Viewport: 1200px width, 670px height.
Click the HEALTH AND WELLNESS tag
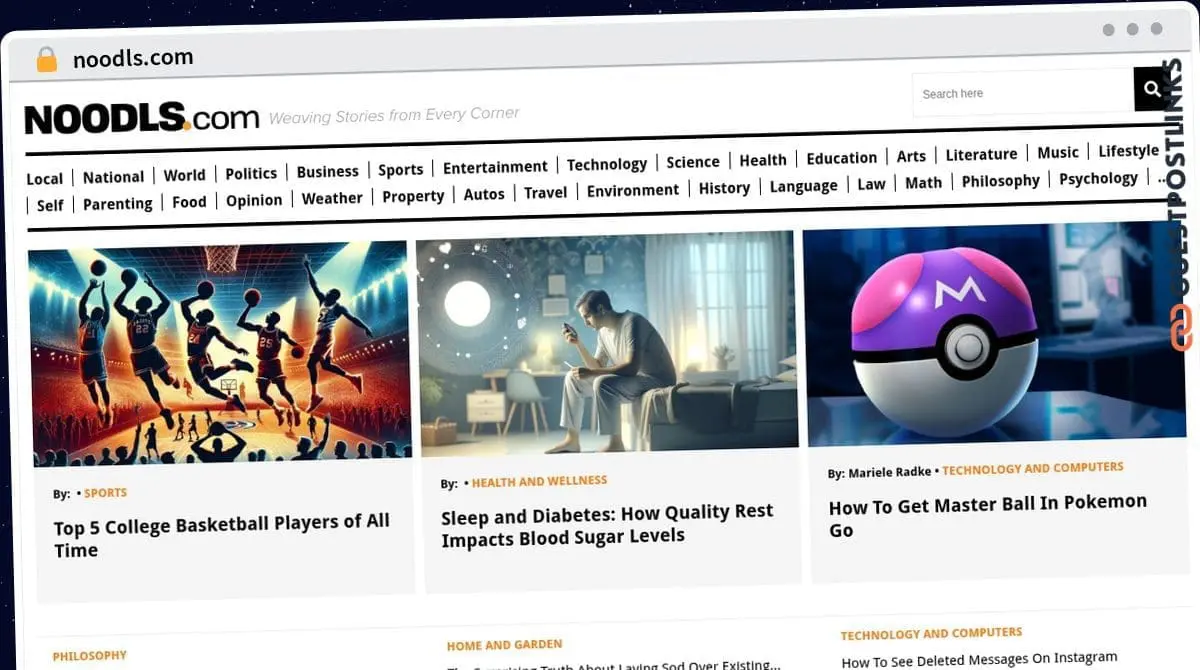coord(539,481)
